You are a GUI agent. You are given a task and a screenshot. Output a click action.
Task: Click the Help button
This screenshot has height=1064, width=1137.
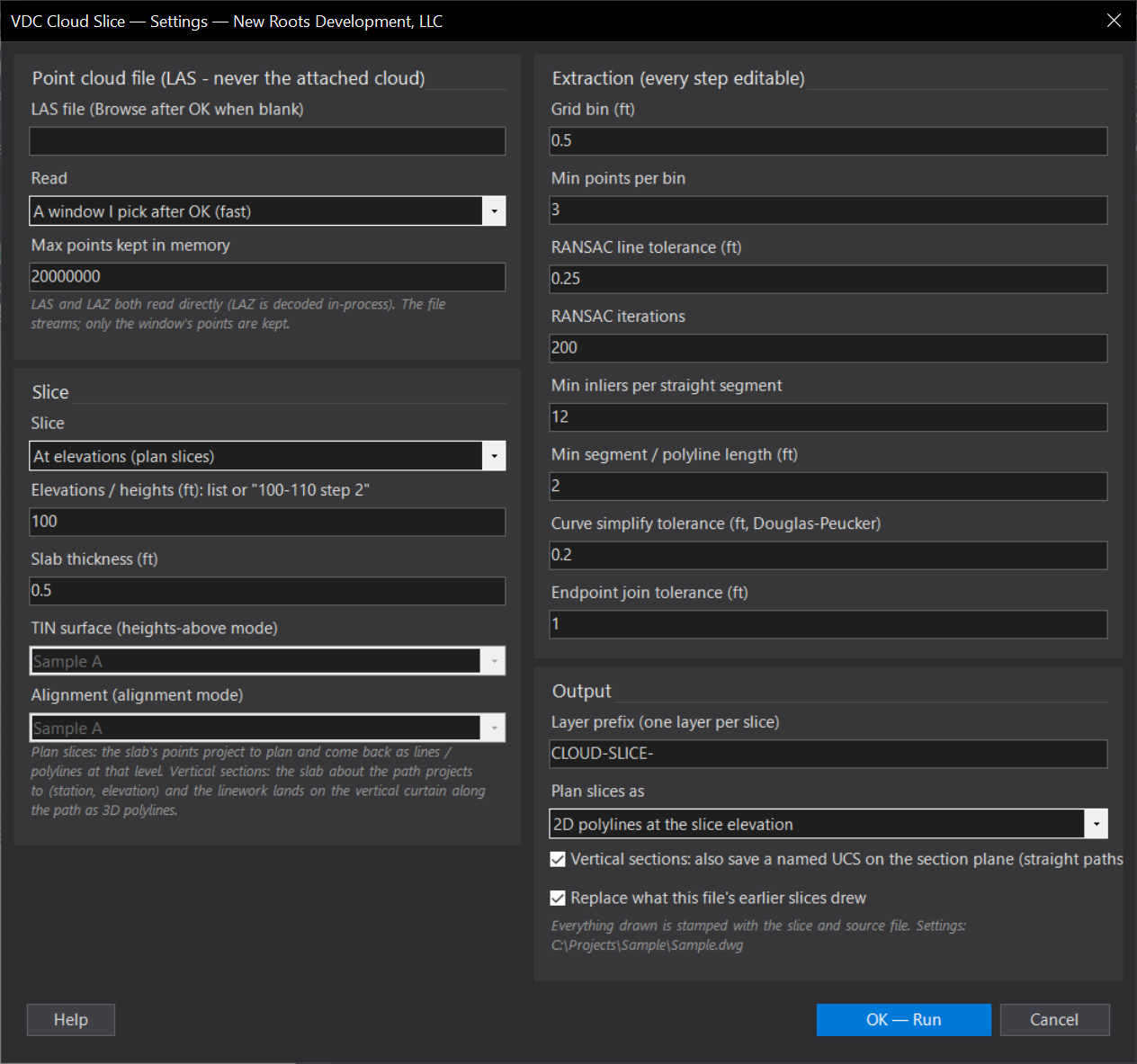71,1020
